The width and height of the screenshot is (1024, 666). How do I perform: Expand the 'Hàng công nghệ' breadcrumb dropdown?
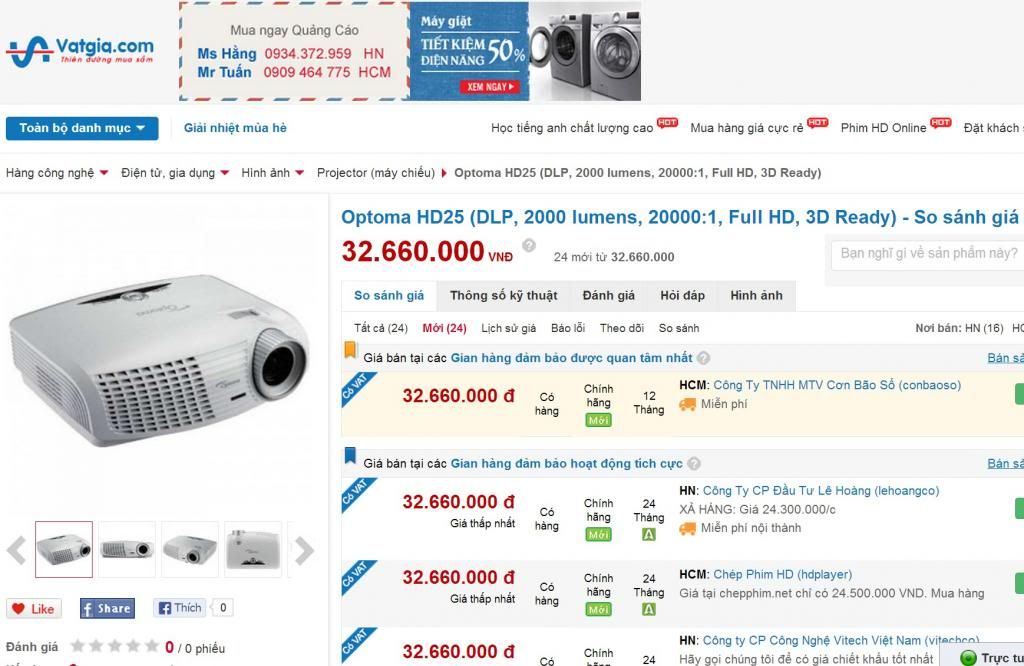pos(104,173)
